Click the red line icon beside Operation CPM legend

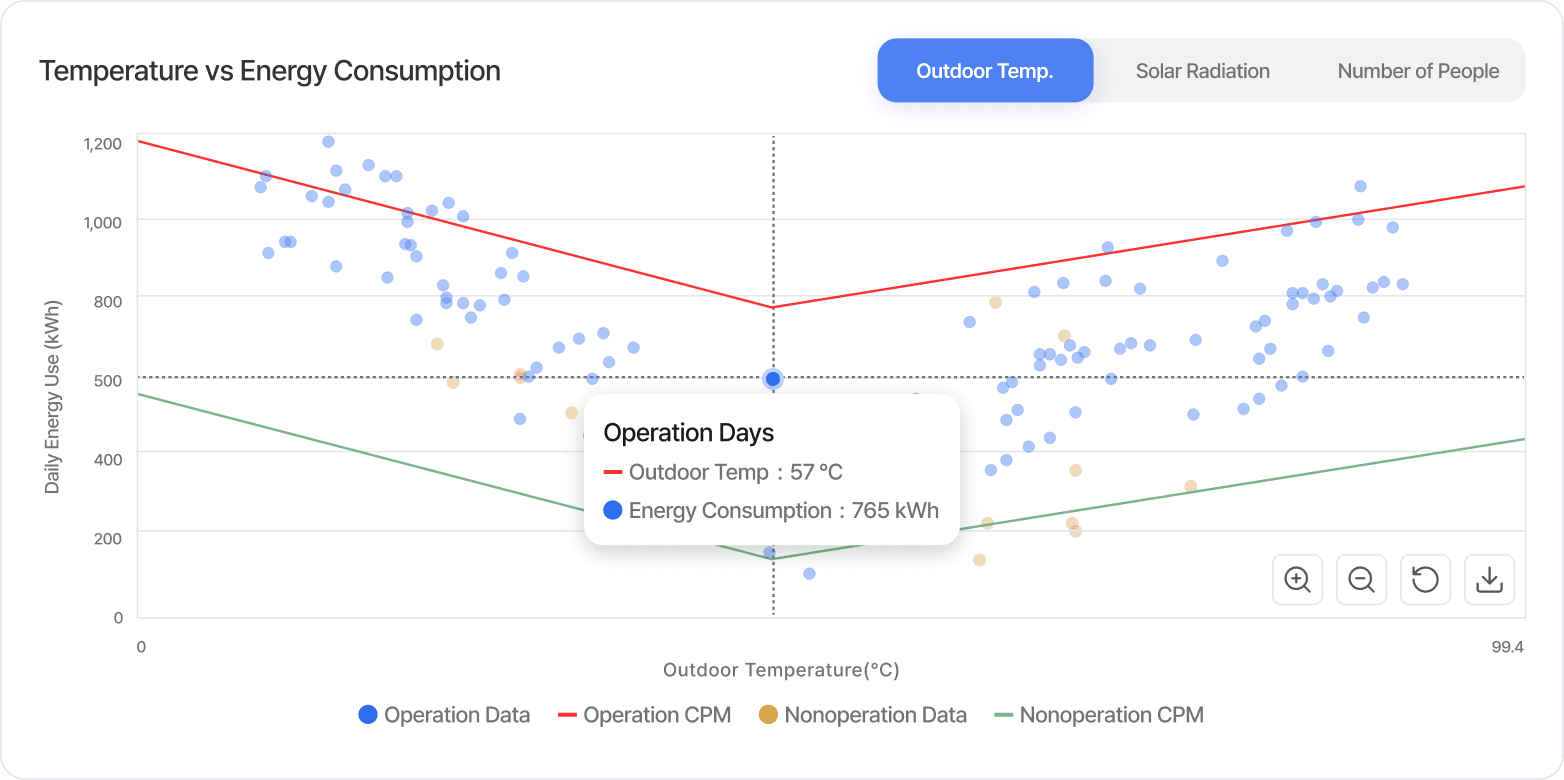pos(568,715)
